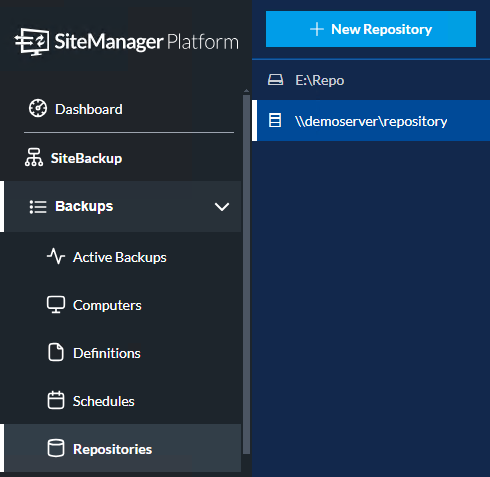Click the Repositories cylinder icon
490x477 pixels.
click(56, 448)
